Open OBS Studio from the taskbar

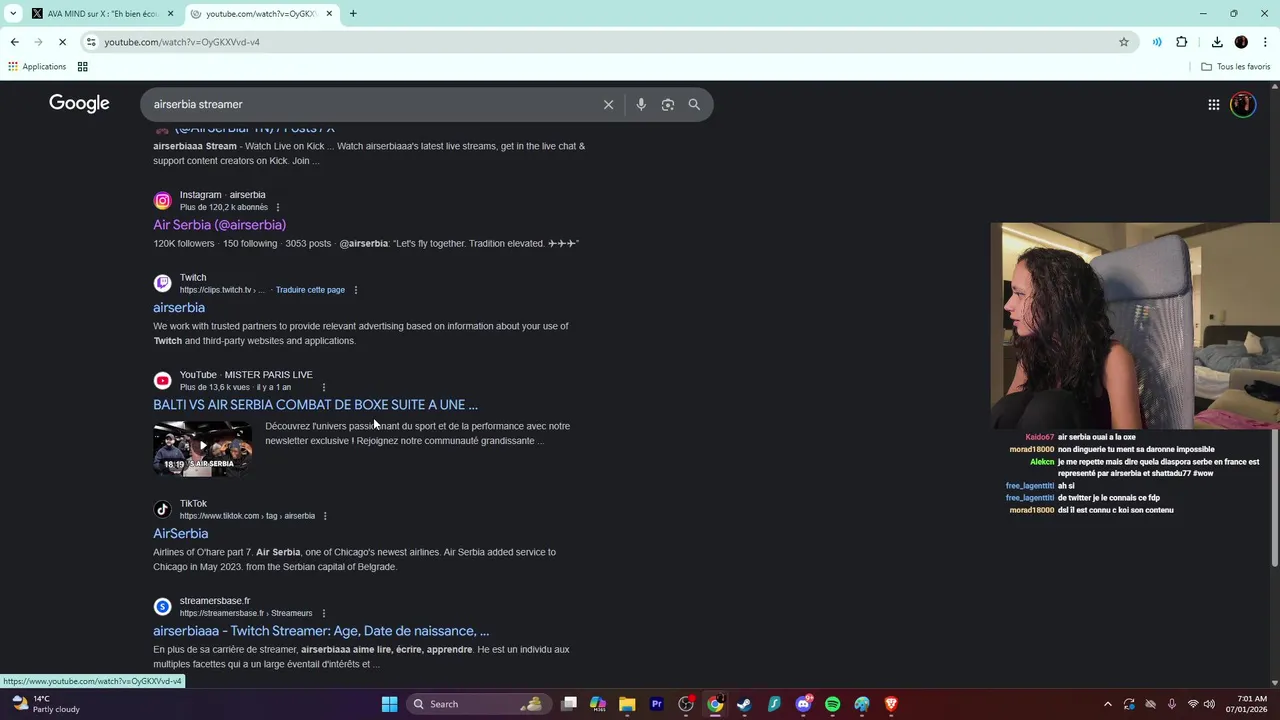(x=686, y=704)
